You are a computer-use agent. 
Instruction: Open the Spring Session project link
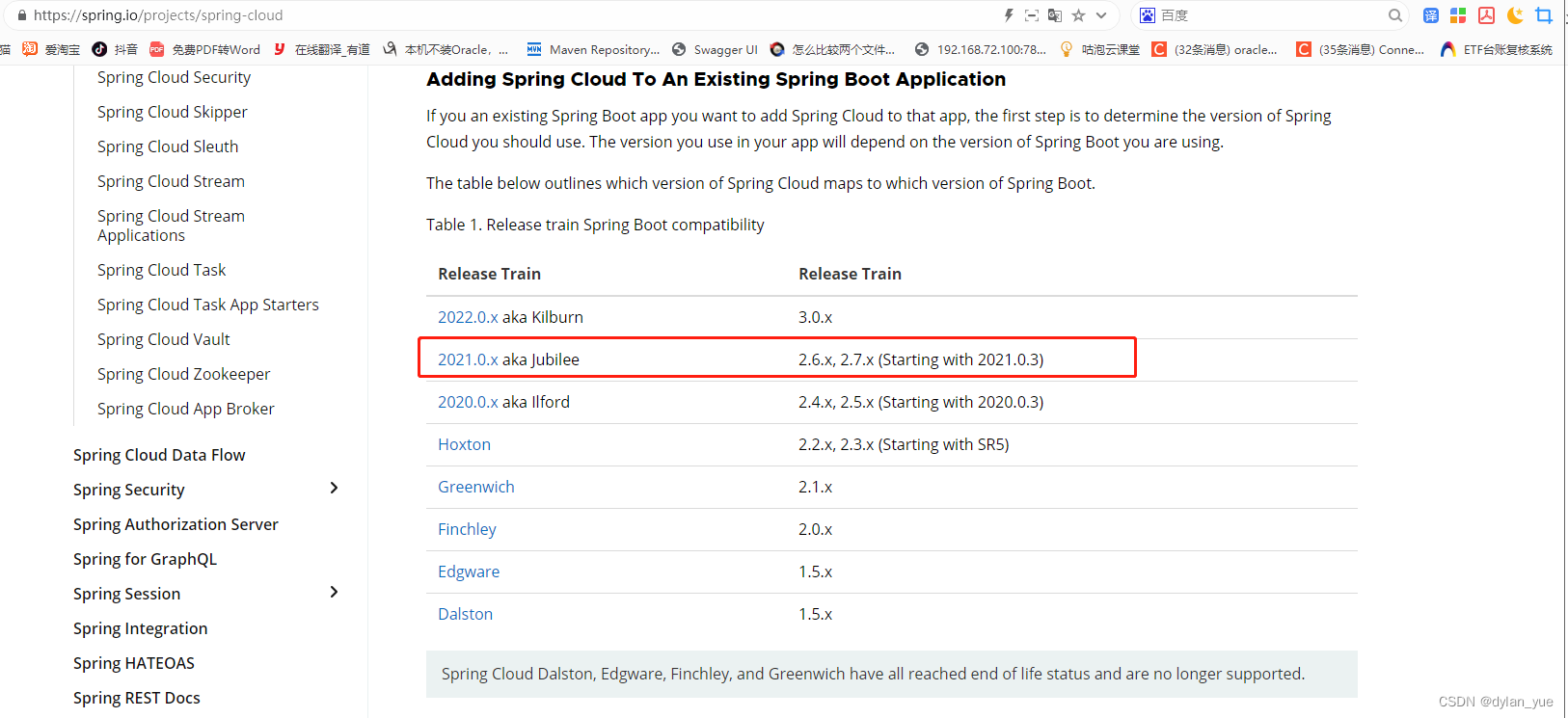pyautogui.click(x=127, y=594)
